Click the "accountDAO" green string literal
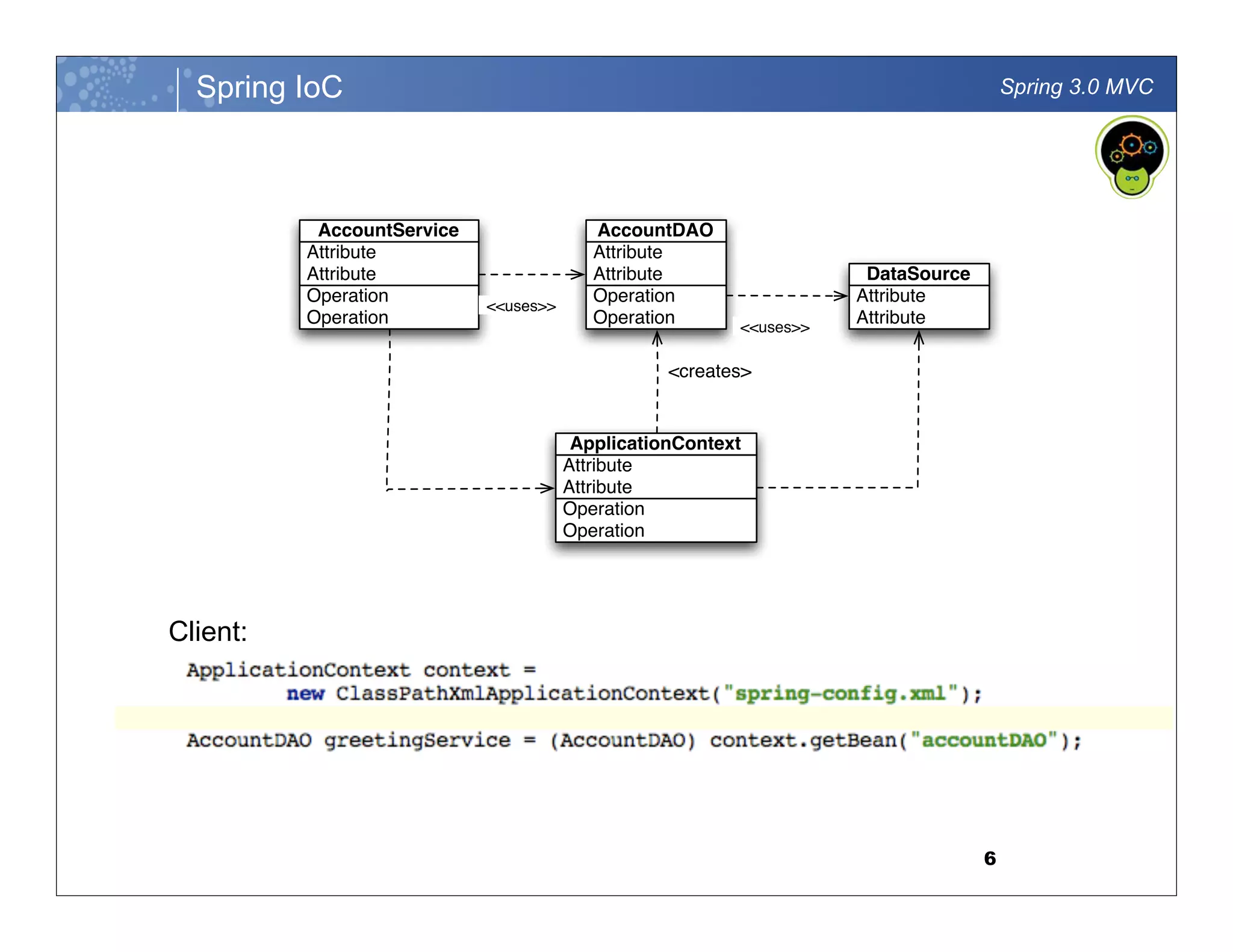 point(984,740)
